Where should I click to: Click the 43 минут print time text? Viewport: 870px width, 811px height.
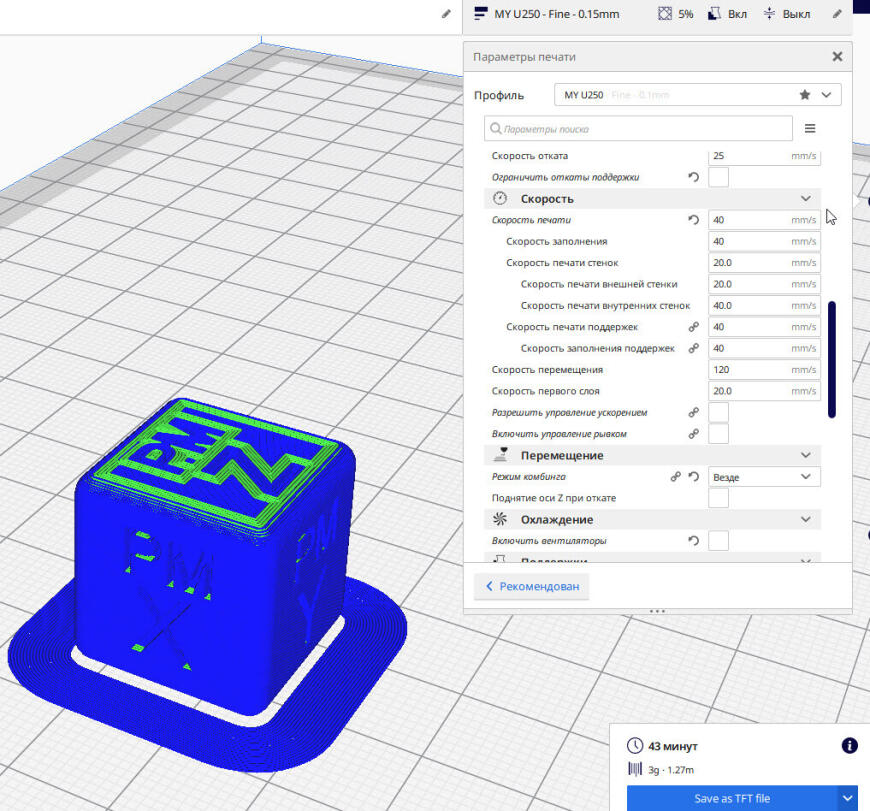coord(672,746)
